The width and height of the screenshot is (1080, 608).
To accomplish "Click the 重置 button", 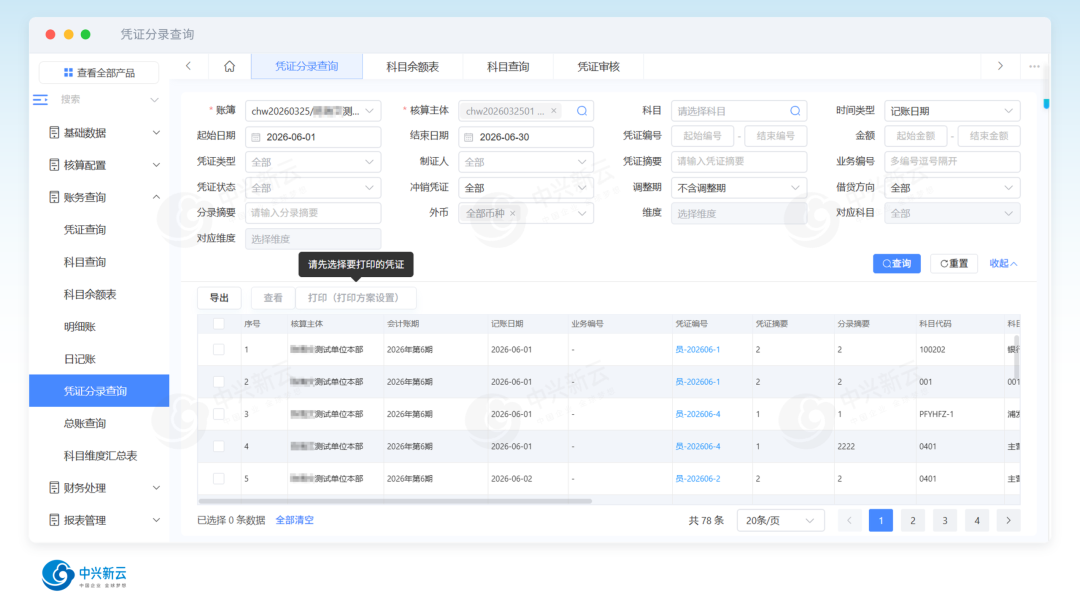I will (x=954, y=264).
